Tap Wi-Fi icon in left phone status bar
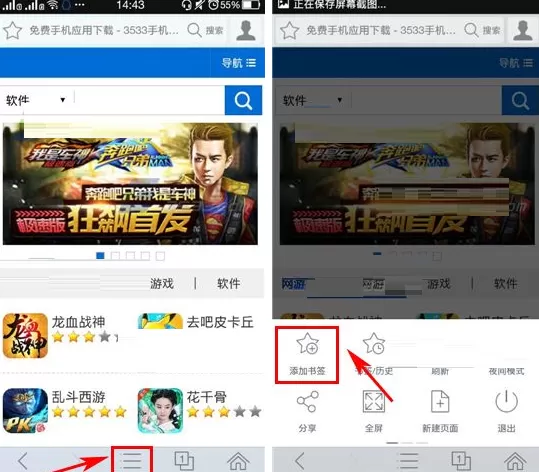This screenshot has height=472, width=539. click(53, 5)
